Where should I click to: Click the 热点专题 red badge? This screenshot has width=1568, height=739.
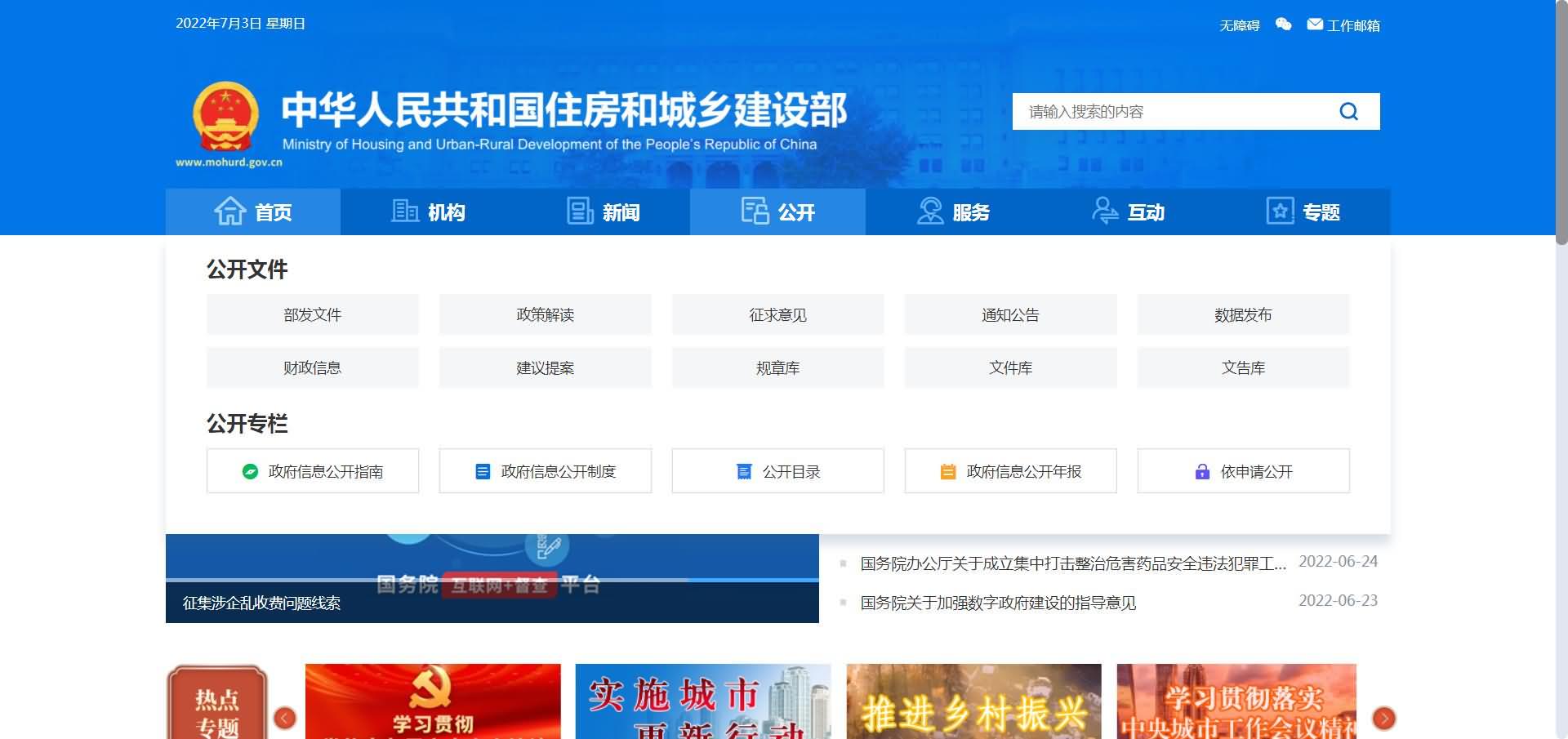(x=217, y=702)
